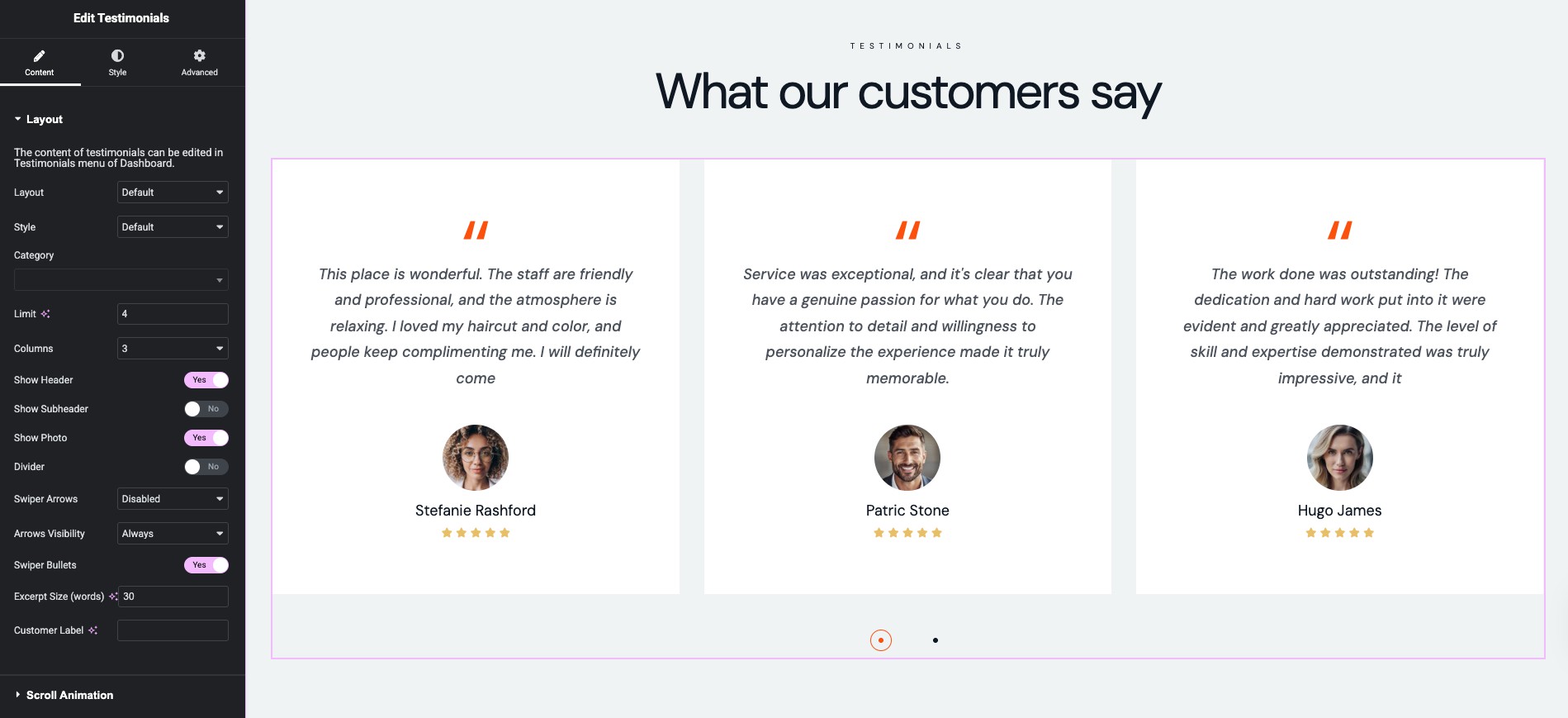The height and width of the screenshot is (718, 1568).
Task: Click the gear Advanced tab icon
Action: 199,56
